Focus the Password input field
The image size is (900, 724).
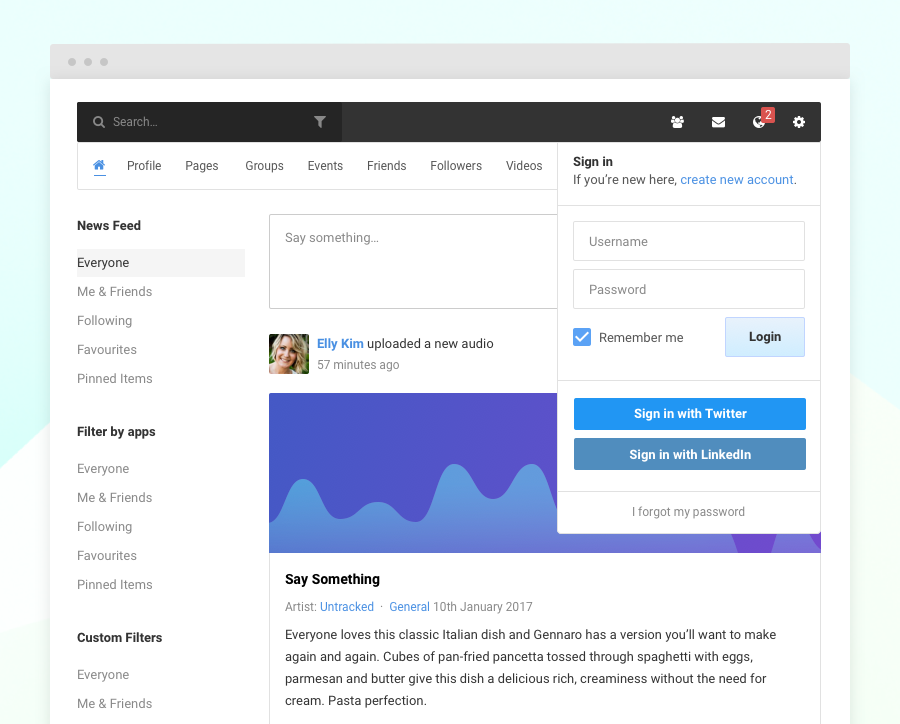coord(688,289)
